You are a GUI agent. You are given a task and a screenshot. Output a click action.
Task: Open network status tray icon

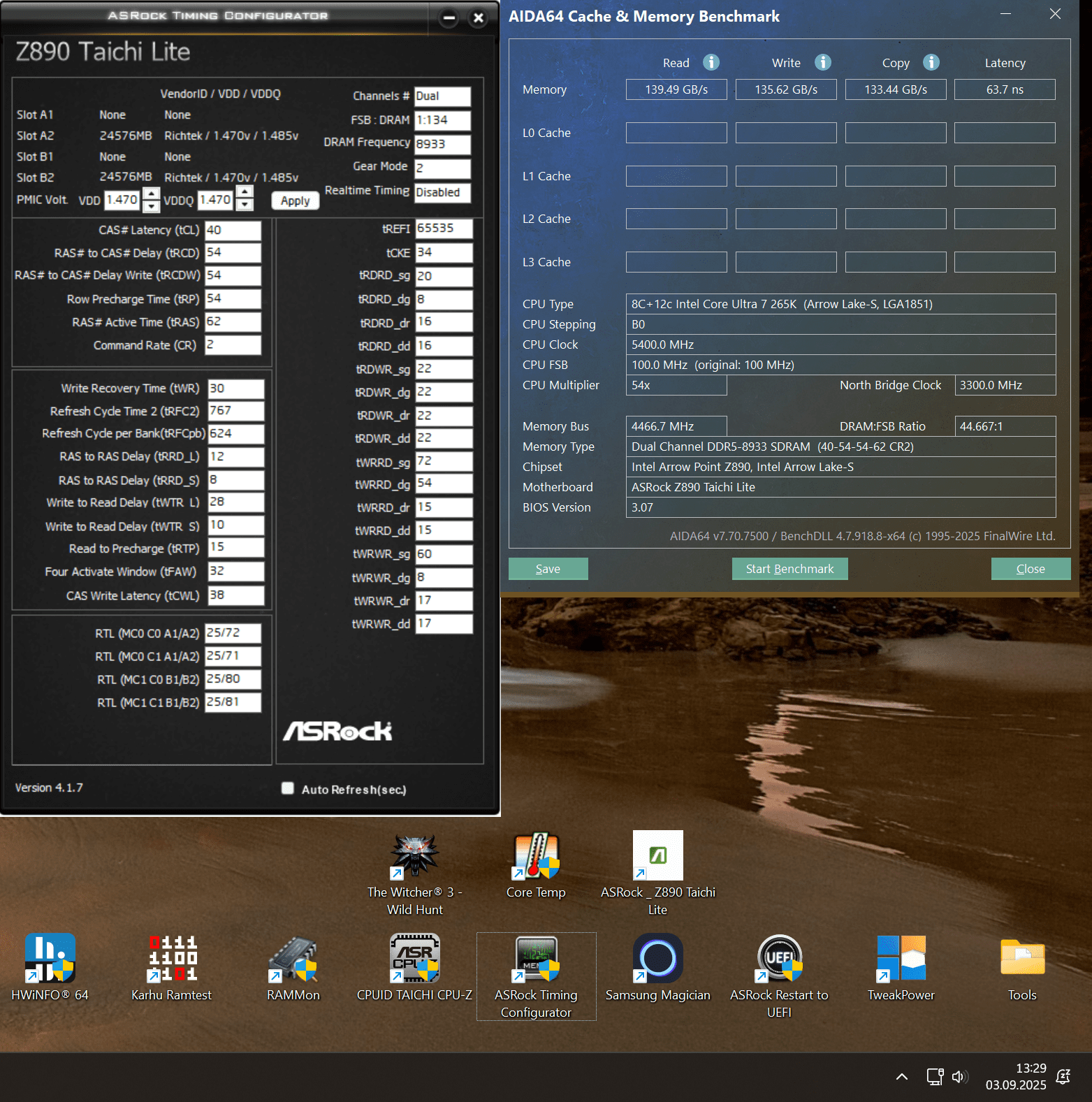[935, 1077]
